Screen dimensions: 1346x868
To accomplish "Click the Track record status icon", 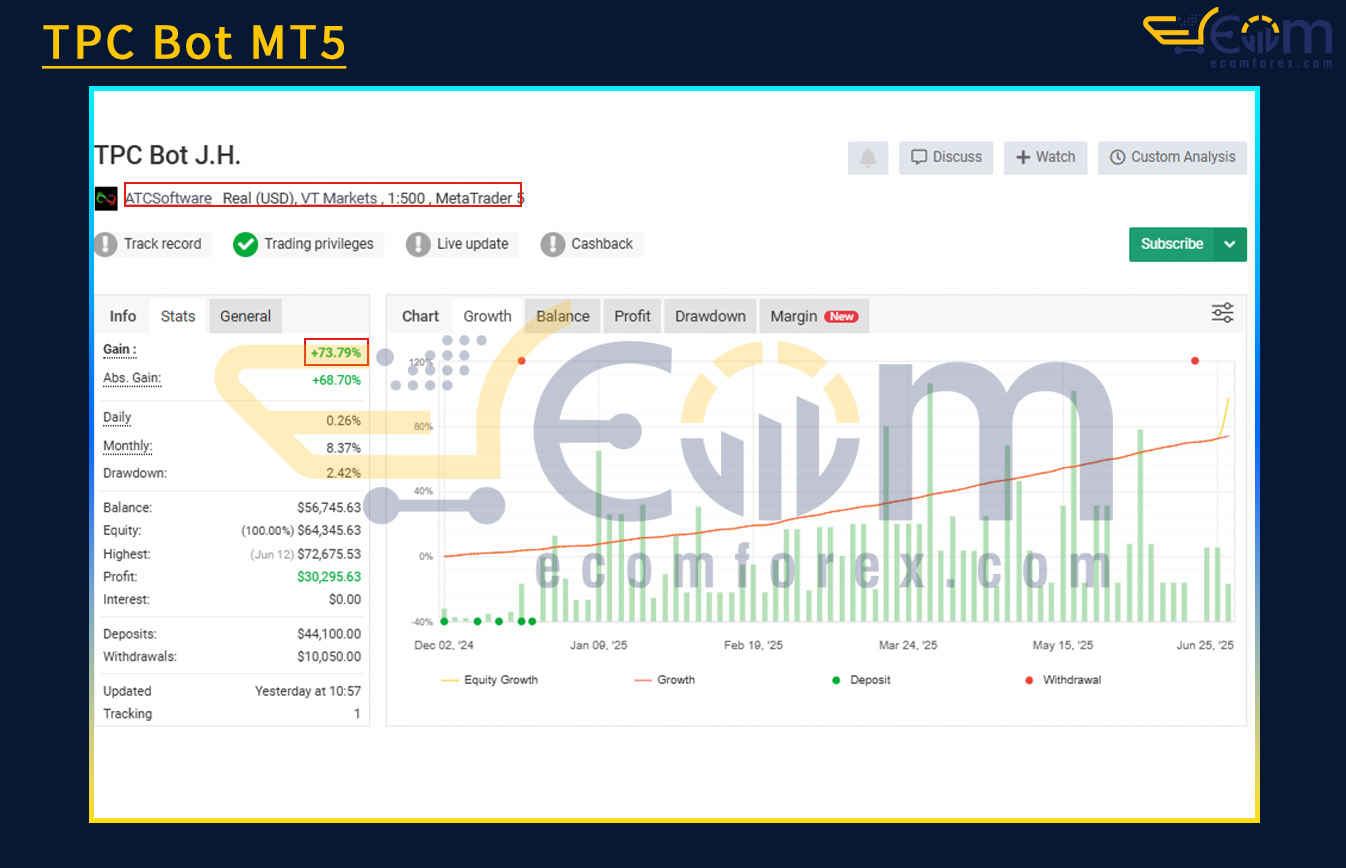I will (x=106, y=244).
